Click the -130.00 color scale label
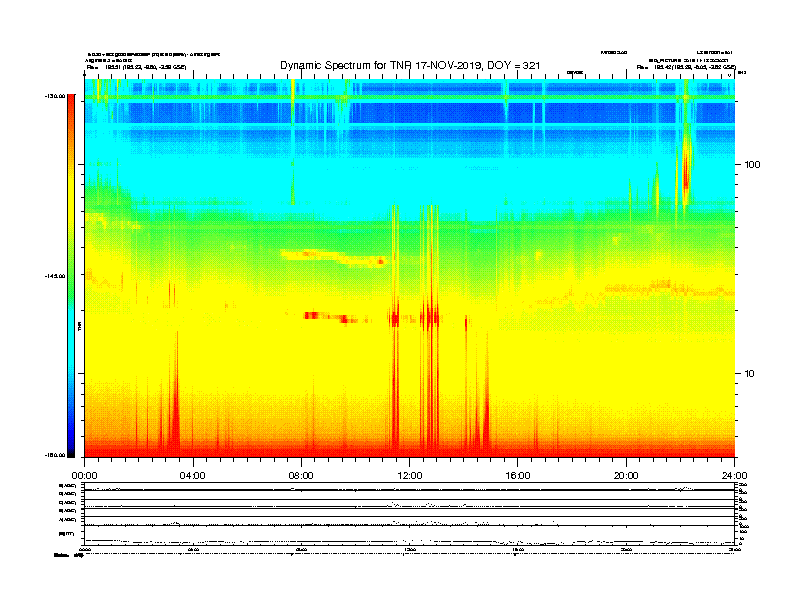792x612 pixels. click(x=55, y=96)
